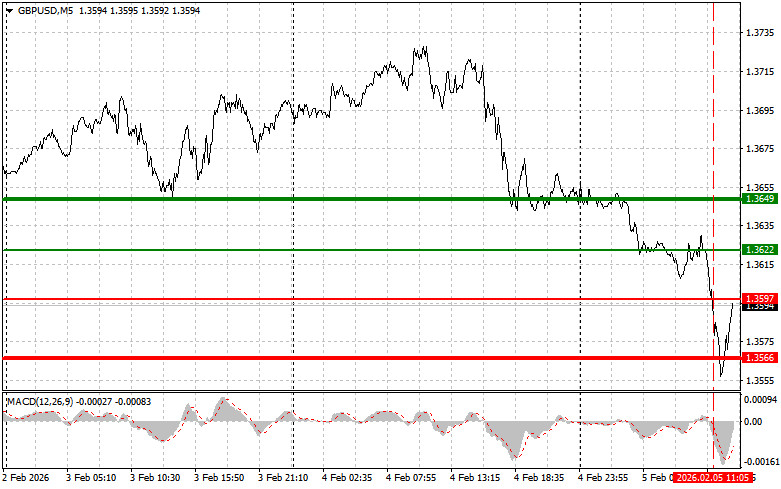Click the 4 Feb 13:15 time label

[475, 478]
